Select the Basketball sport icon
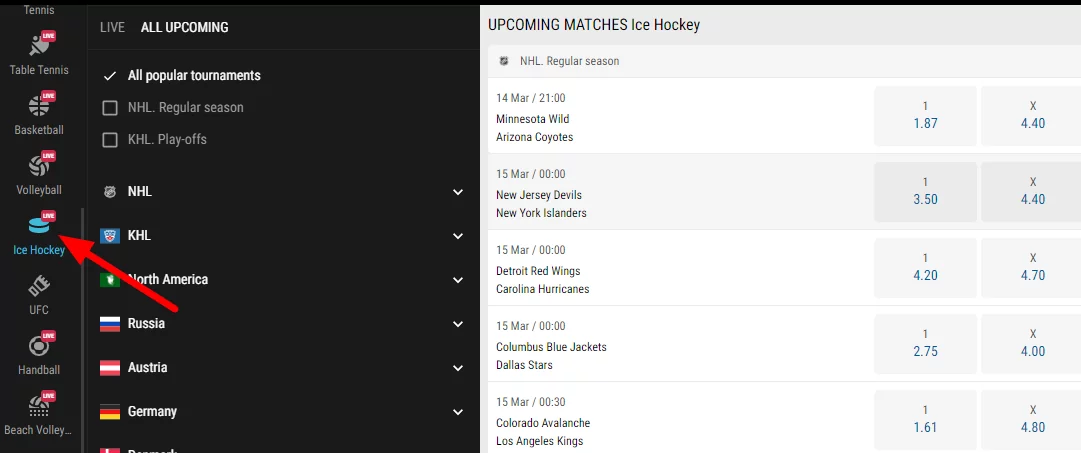 coord(39,107)
